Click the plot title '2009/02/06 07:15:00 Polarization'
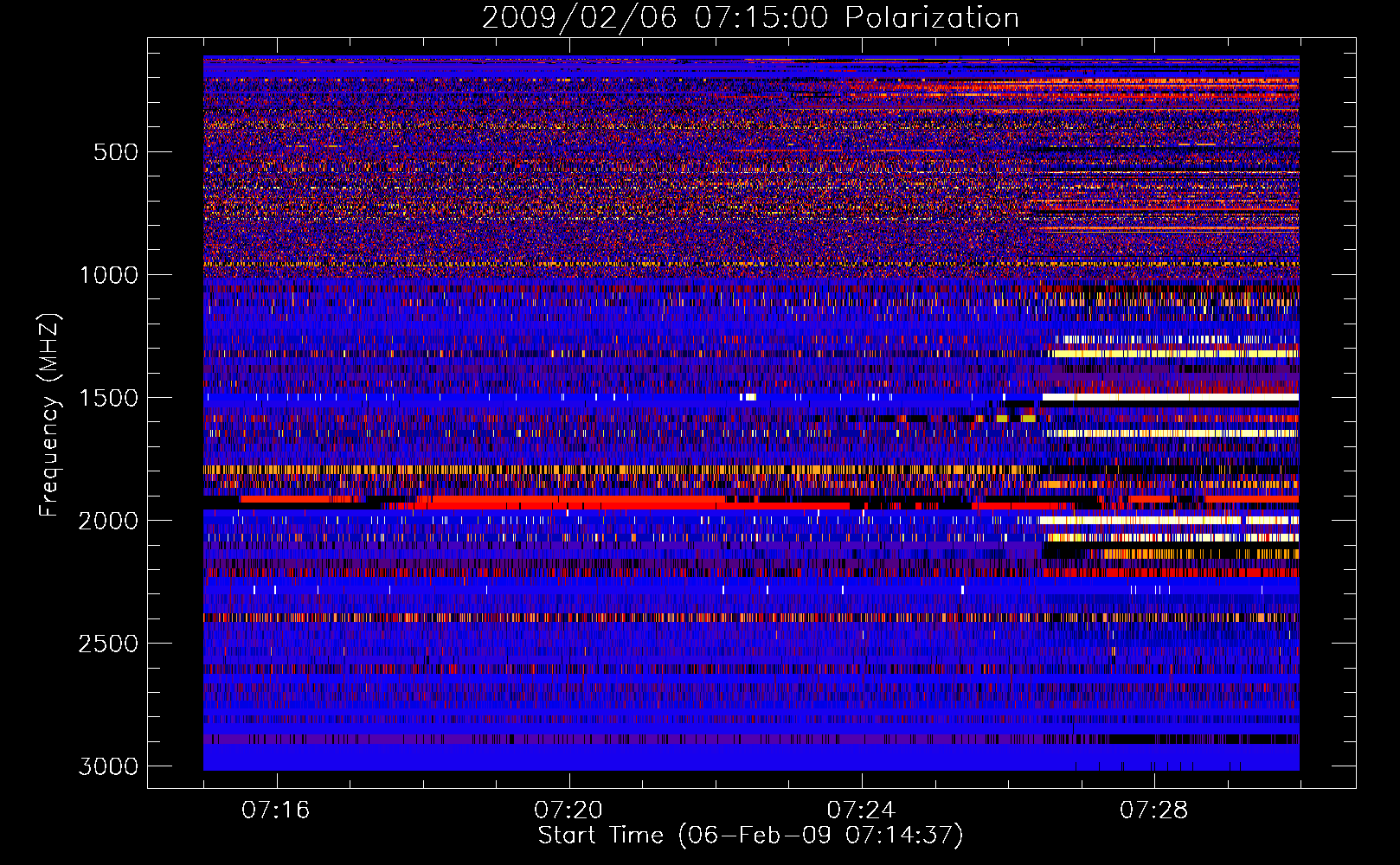 [750, 17]
